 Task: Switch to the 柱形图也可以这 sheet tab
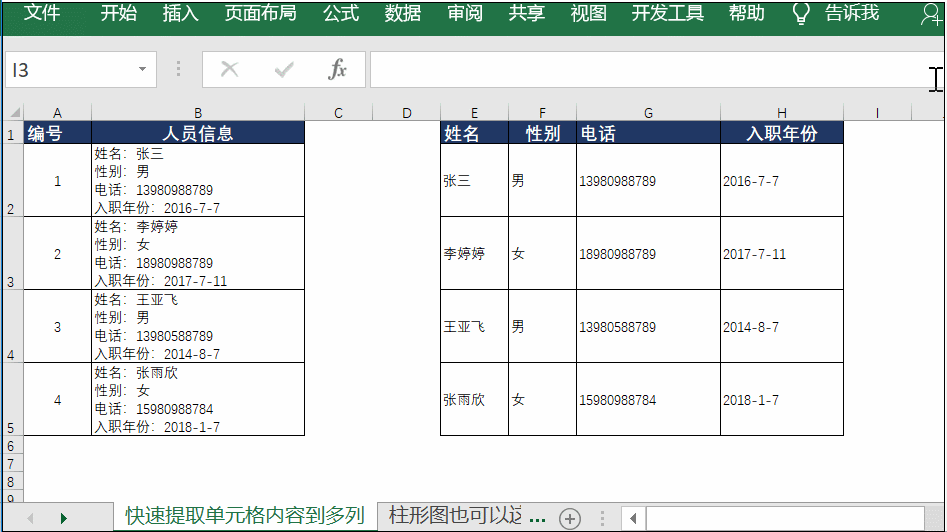455,516
